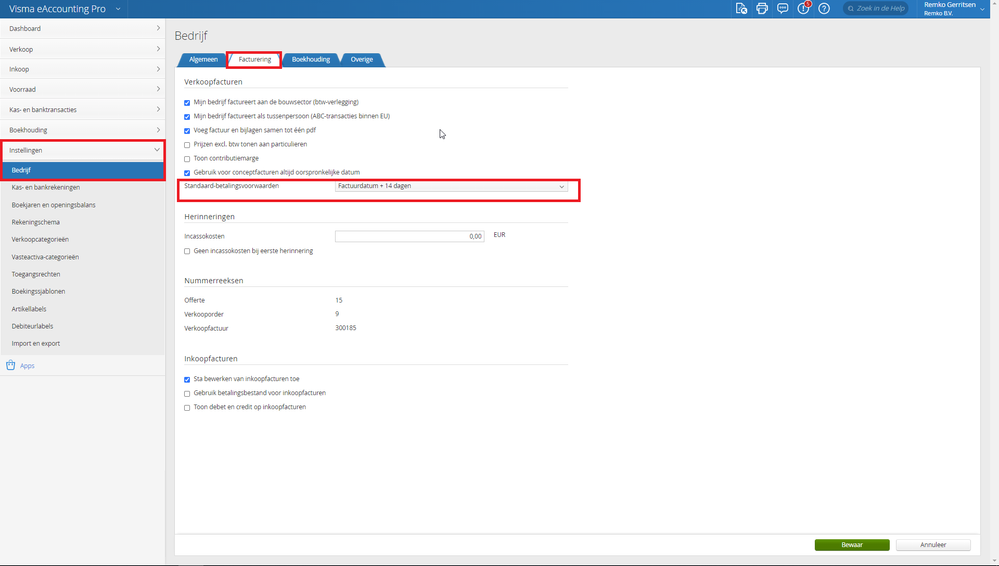View notifications alert icon with red badge
The height and width of the screenshot is (566, 999).
point(803,8)
